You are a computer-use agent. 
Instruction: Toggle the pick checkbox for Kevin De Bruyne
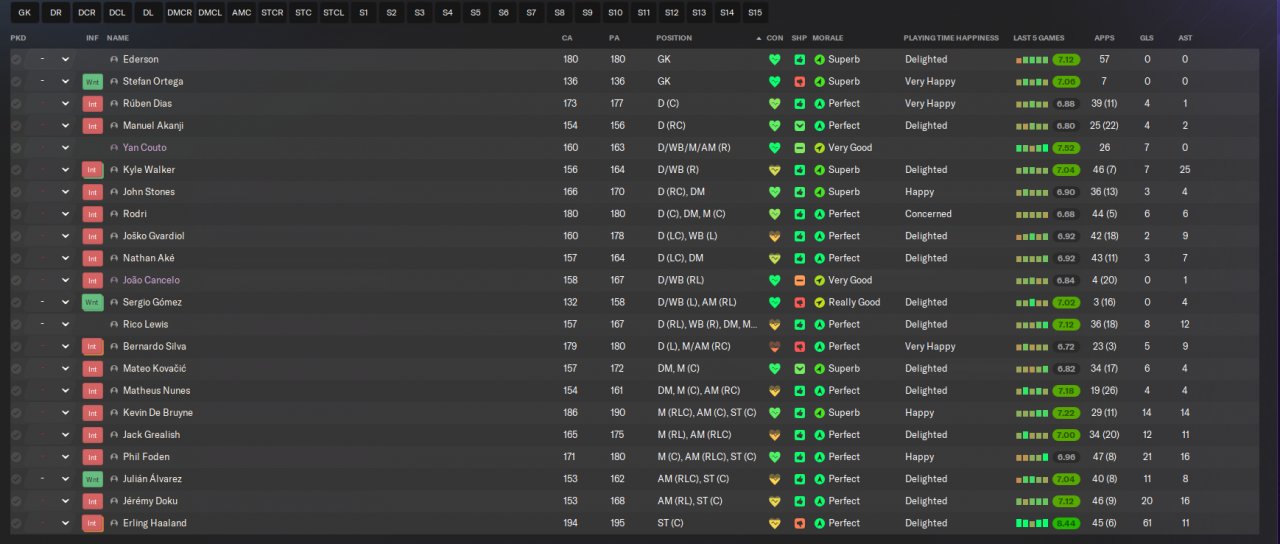(x=16, y=413)
